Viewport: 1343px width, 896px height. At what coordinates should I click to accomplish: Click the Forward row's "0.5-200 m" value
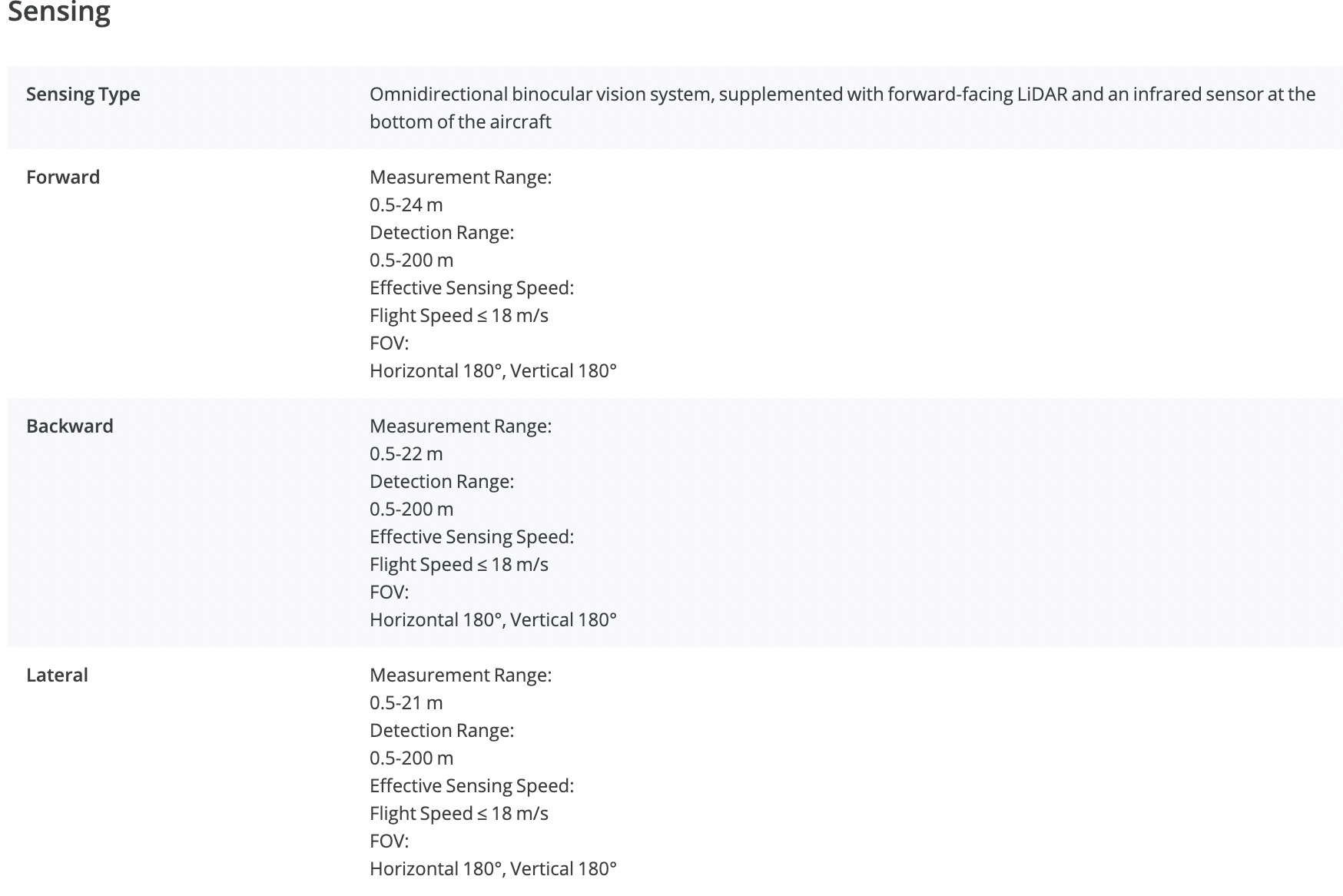tap(411, 260)
